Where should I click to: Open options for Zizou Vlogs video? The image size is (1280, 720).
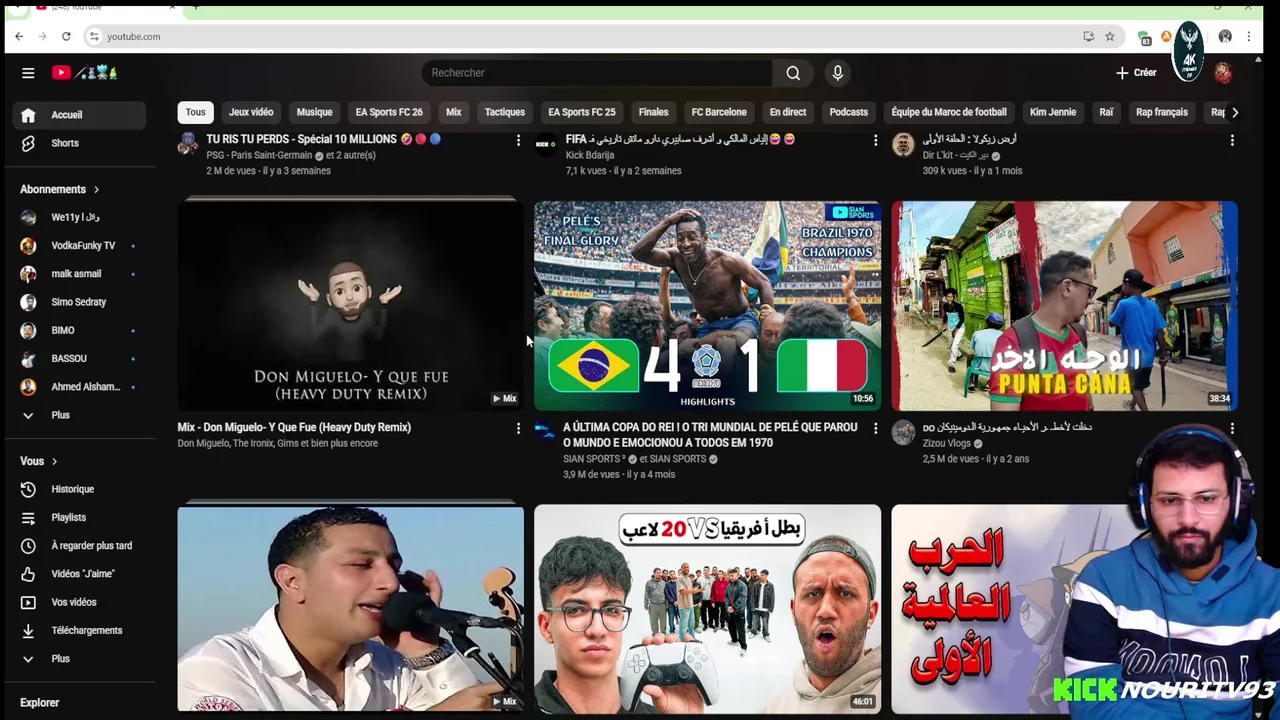[1232, 428]
